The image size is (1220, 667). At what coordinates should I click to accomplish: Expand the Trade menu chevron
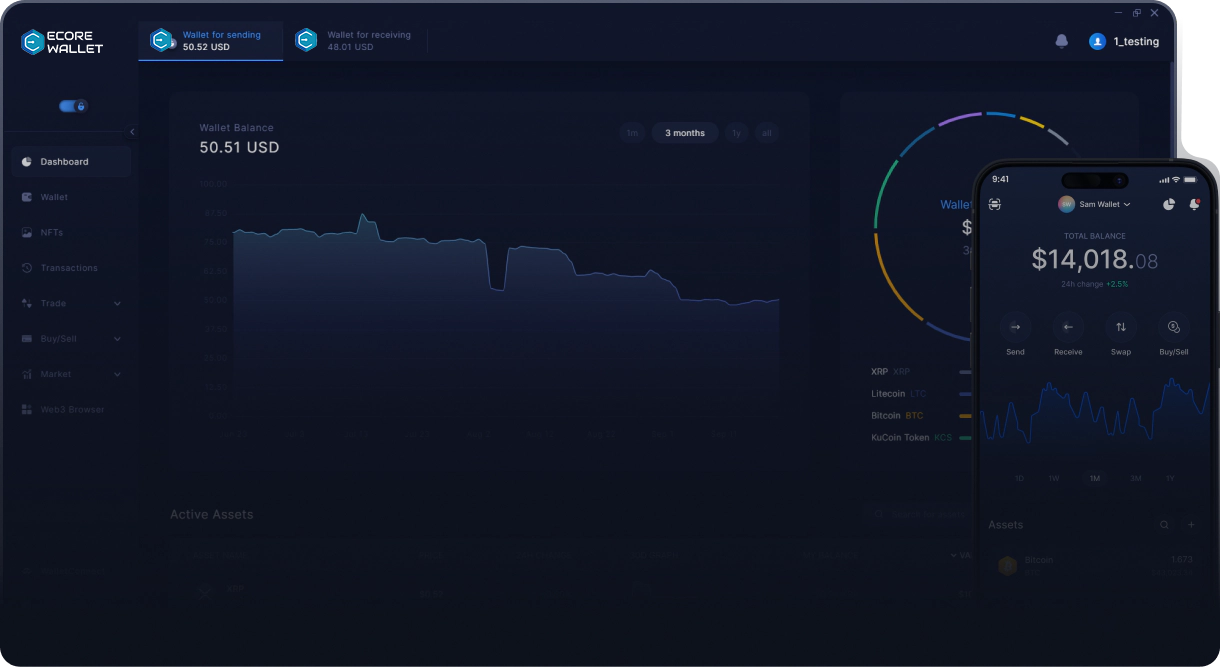click(117, 303)
